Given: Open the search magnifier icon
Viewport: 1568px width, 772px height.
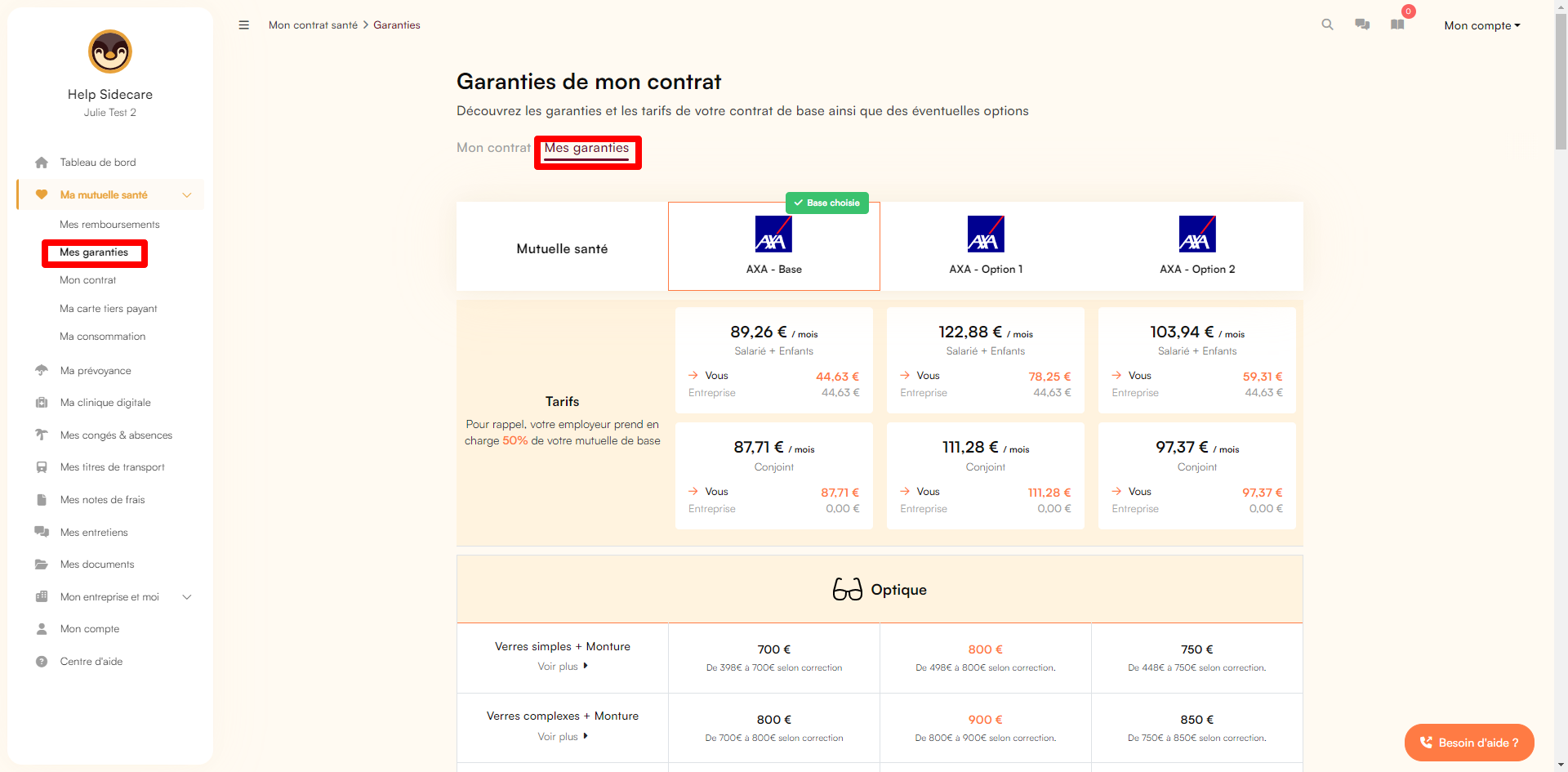Looking at the screenshot, I should [x=1327, y=25].
